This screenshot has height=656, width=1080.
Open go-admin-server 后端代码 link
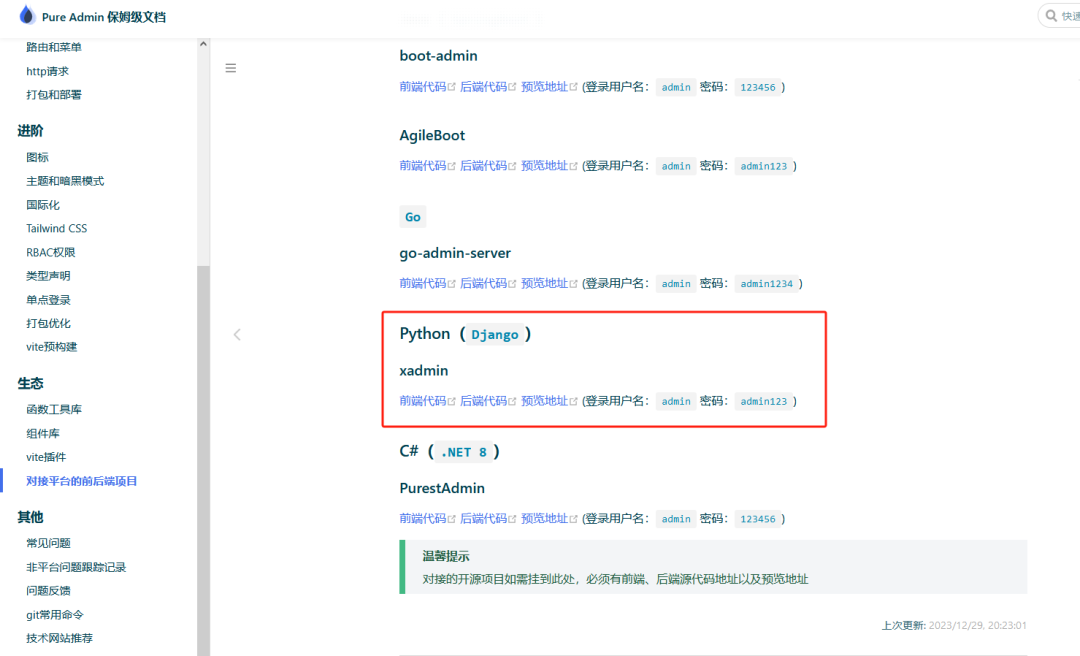(x=484, y=283)
